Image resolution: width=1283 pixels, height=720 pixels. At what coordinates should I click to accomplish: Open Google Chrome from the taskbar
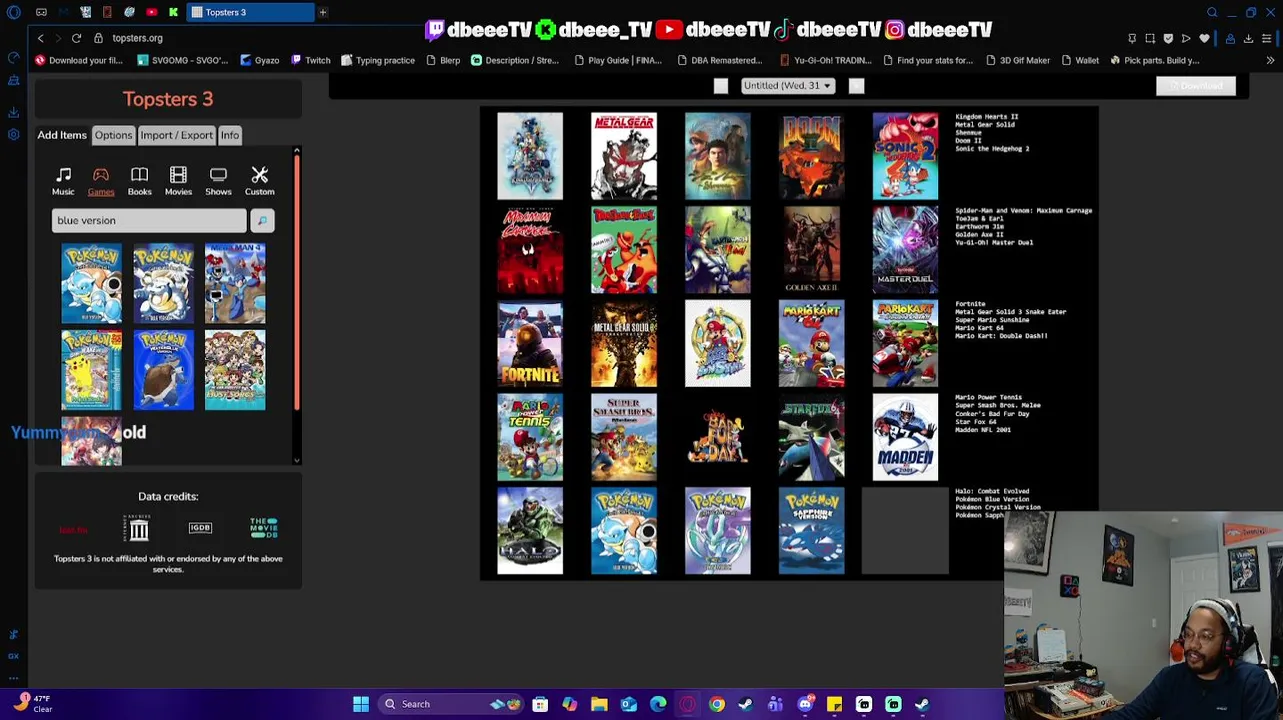(x=717, y=704)
